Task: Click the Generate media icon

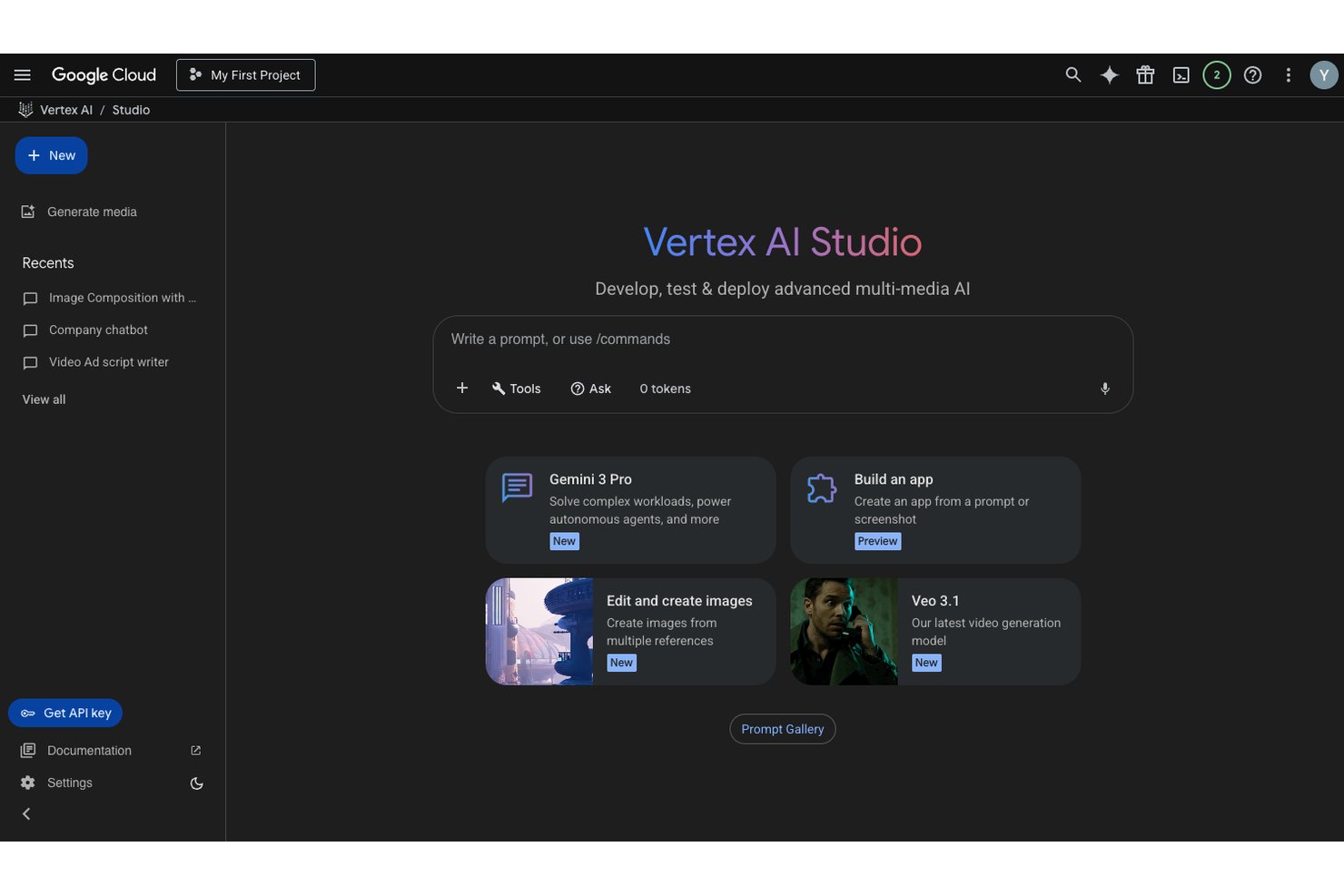Action: pos(28,212)
